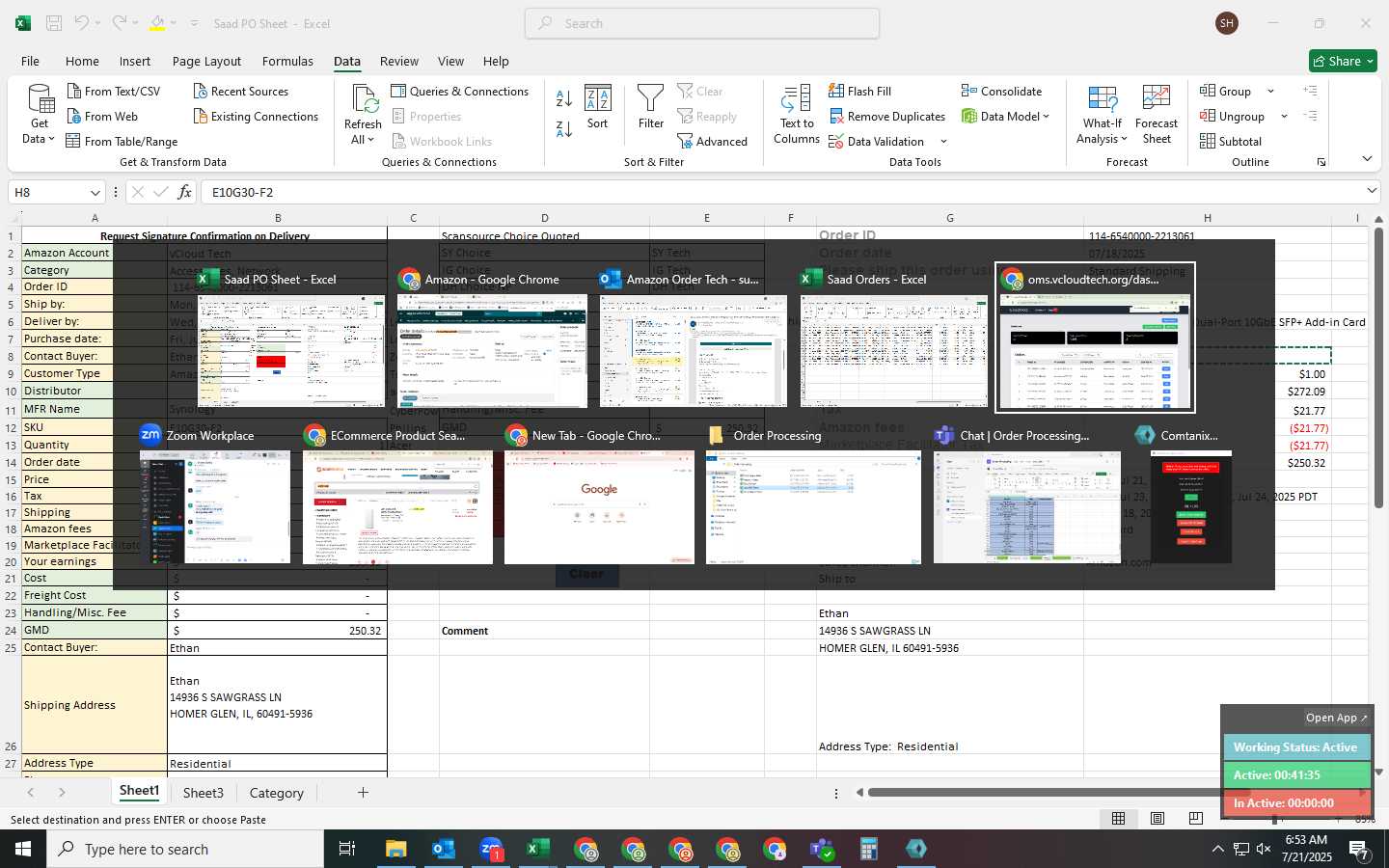Open Advanced filter options

(x=713, y=141)
